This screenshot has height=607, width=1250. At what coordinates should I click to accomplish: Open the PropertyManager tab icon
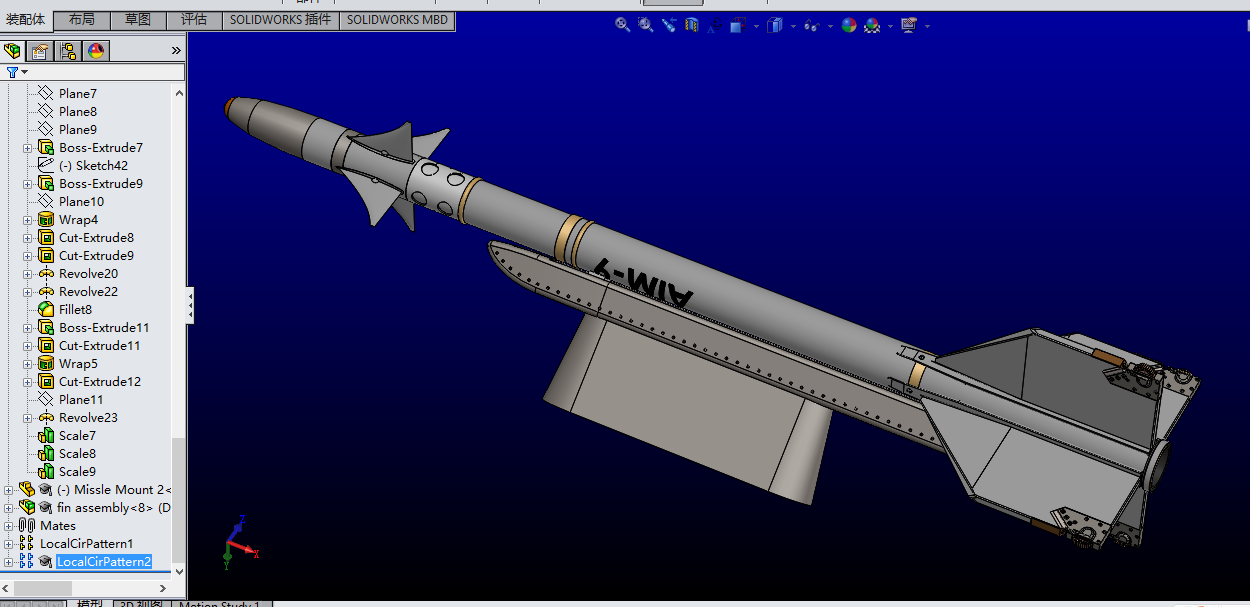40,50
